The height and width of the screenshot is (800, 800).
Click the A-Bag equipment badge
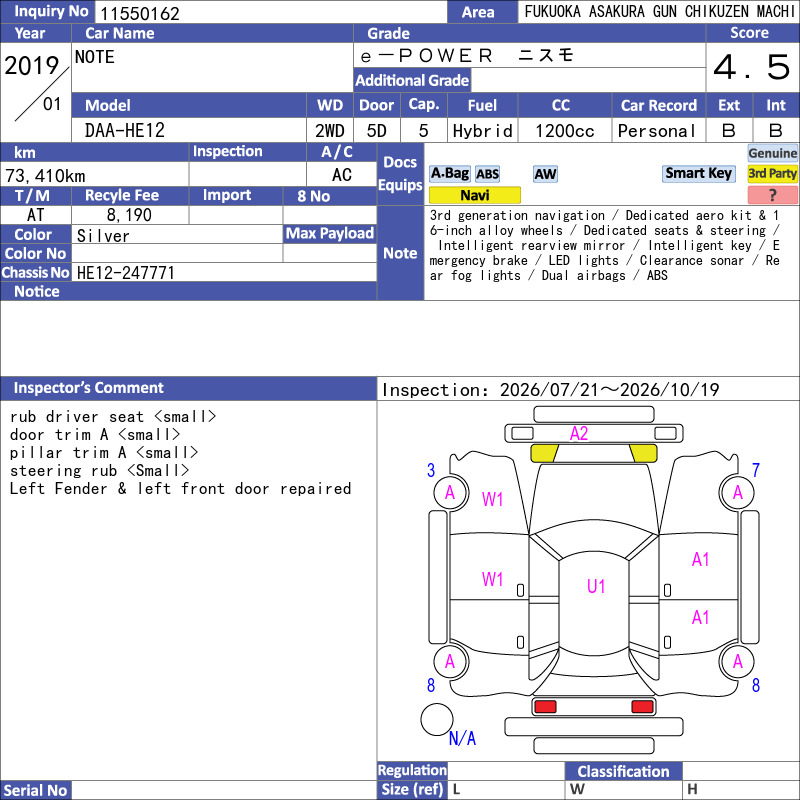(449, 174)
